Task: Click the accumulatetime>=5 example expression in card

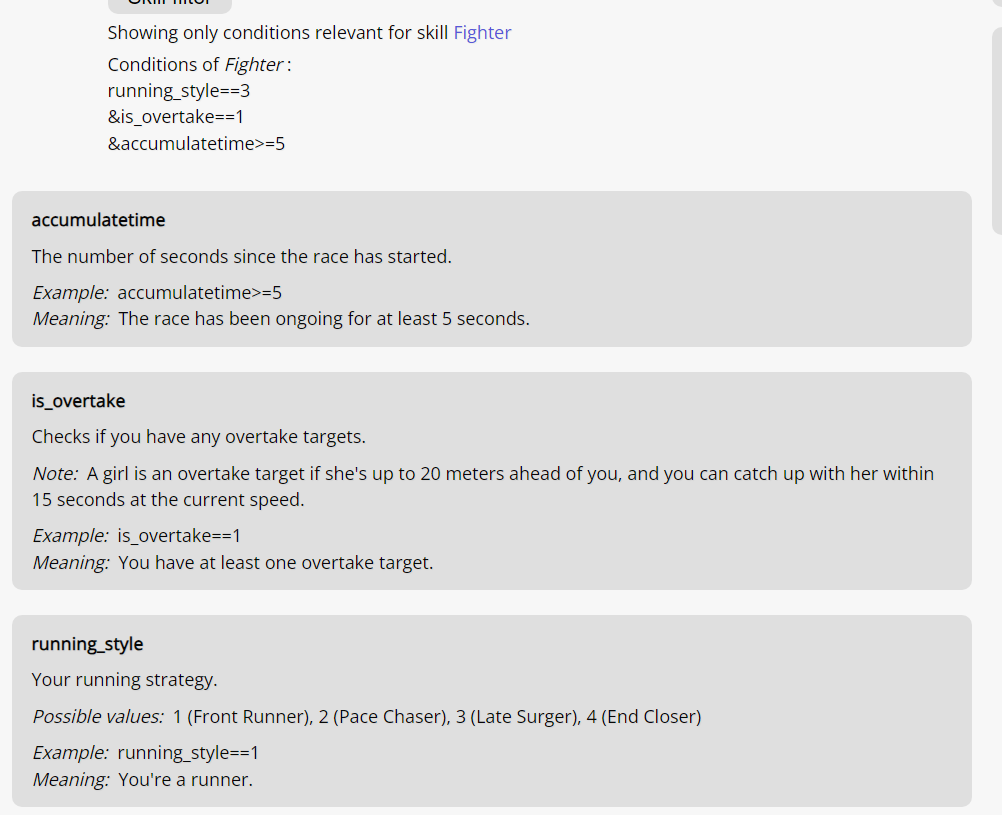Action: pos(199,293)
